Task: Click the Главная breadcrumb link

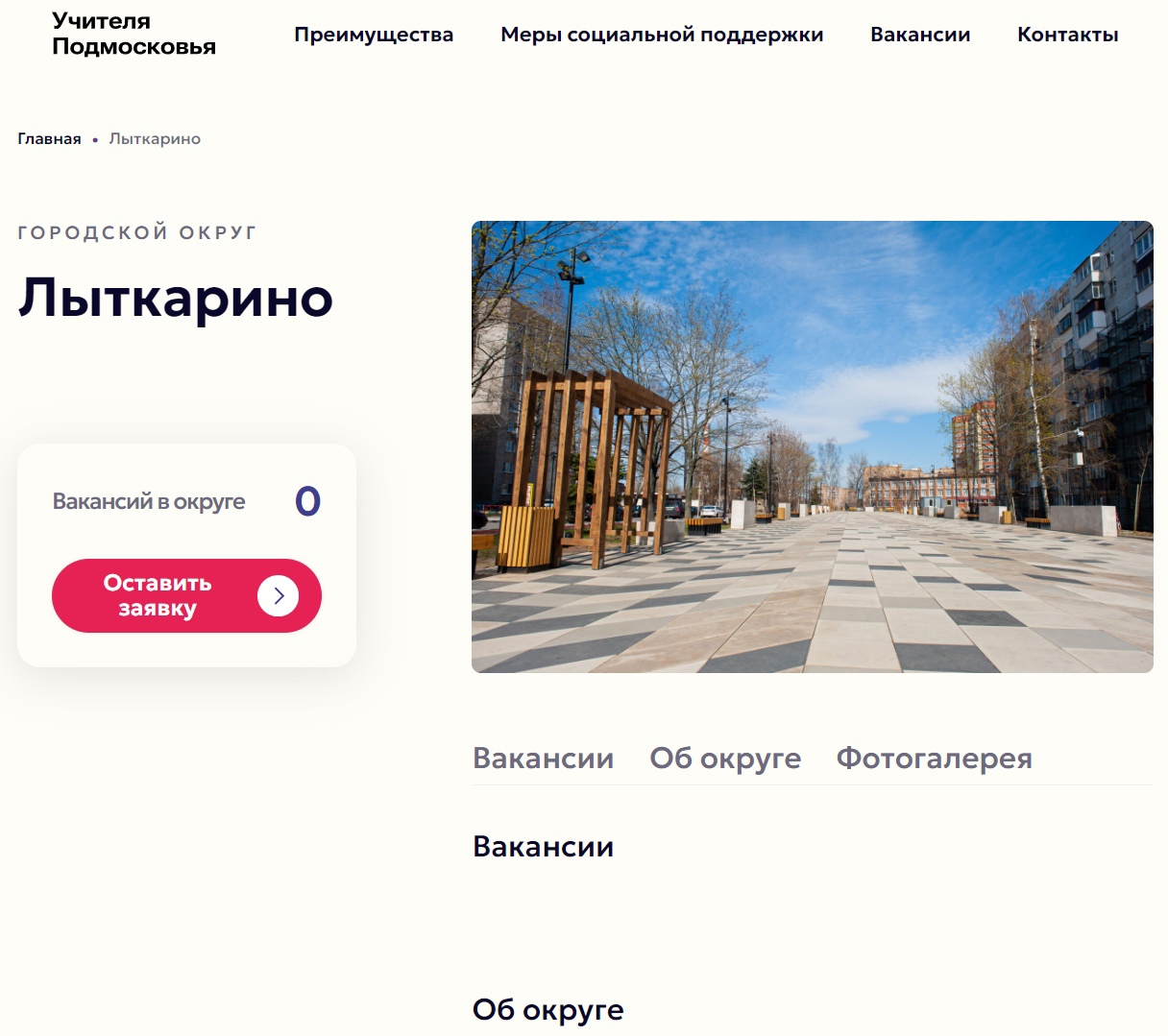Action: 49,138
